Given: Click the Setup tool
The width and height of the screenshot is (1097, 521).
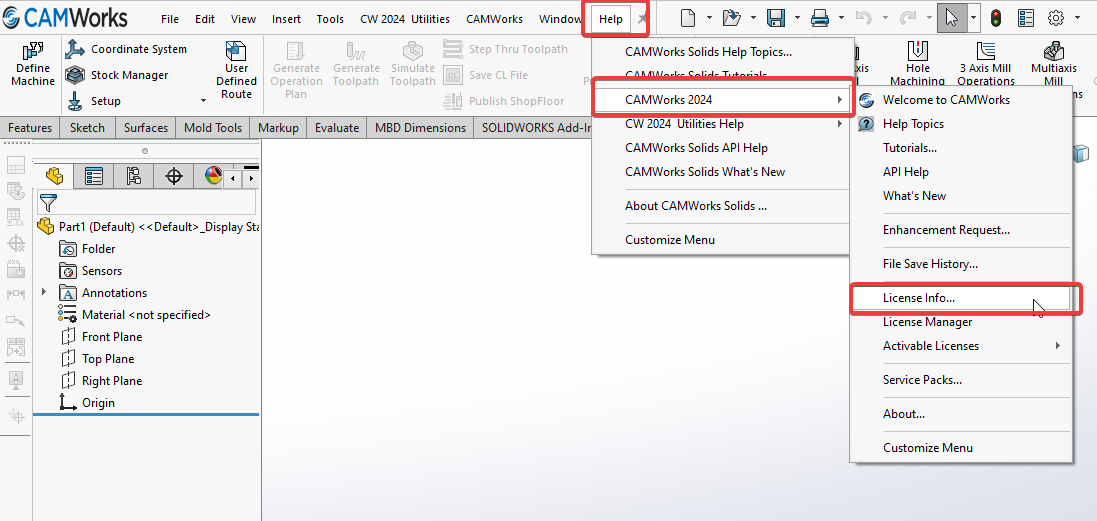Looking at the screenshot, I should [95, 101].
